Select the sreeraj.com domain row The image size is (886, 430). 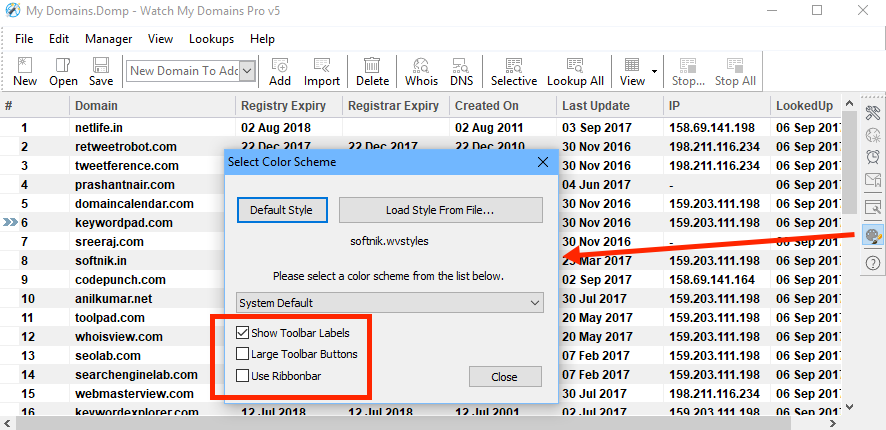pyautogui.click(x=421, y=242)
